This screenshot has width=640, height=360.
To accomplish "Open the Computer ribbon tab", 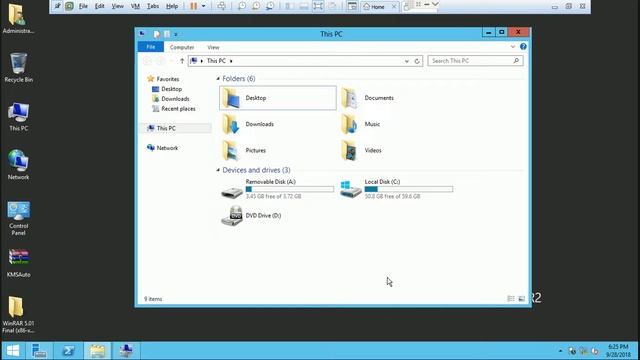I will point(182,47).
